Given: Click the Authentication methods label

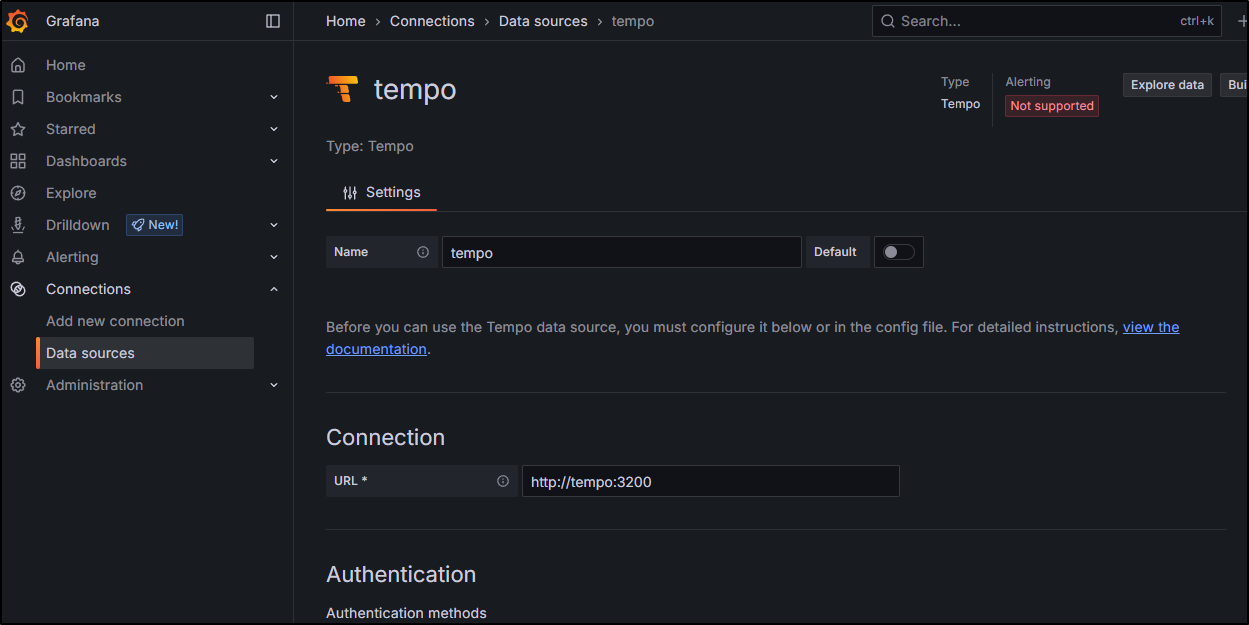Looking at the screenshot, I should pos(406,613).
